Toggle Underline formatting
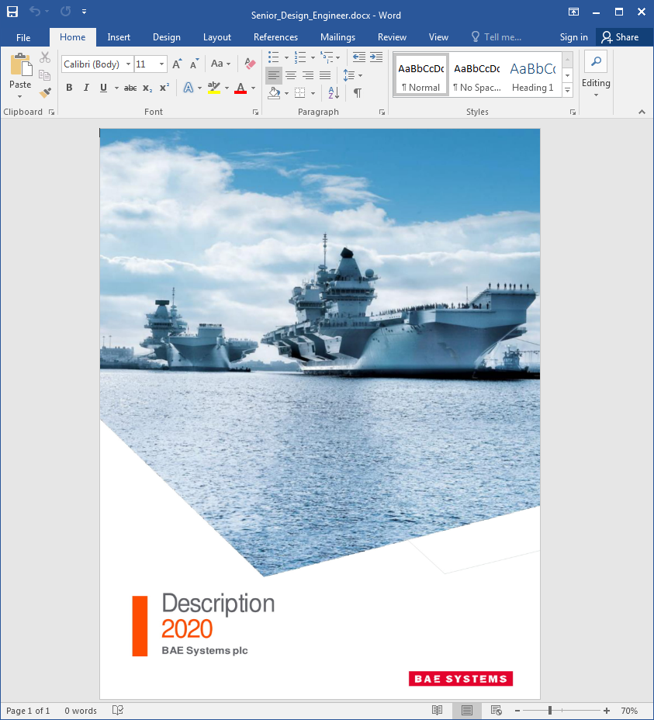Viewport: 654px width, 720px height. pos(103,88)
